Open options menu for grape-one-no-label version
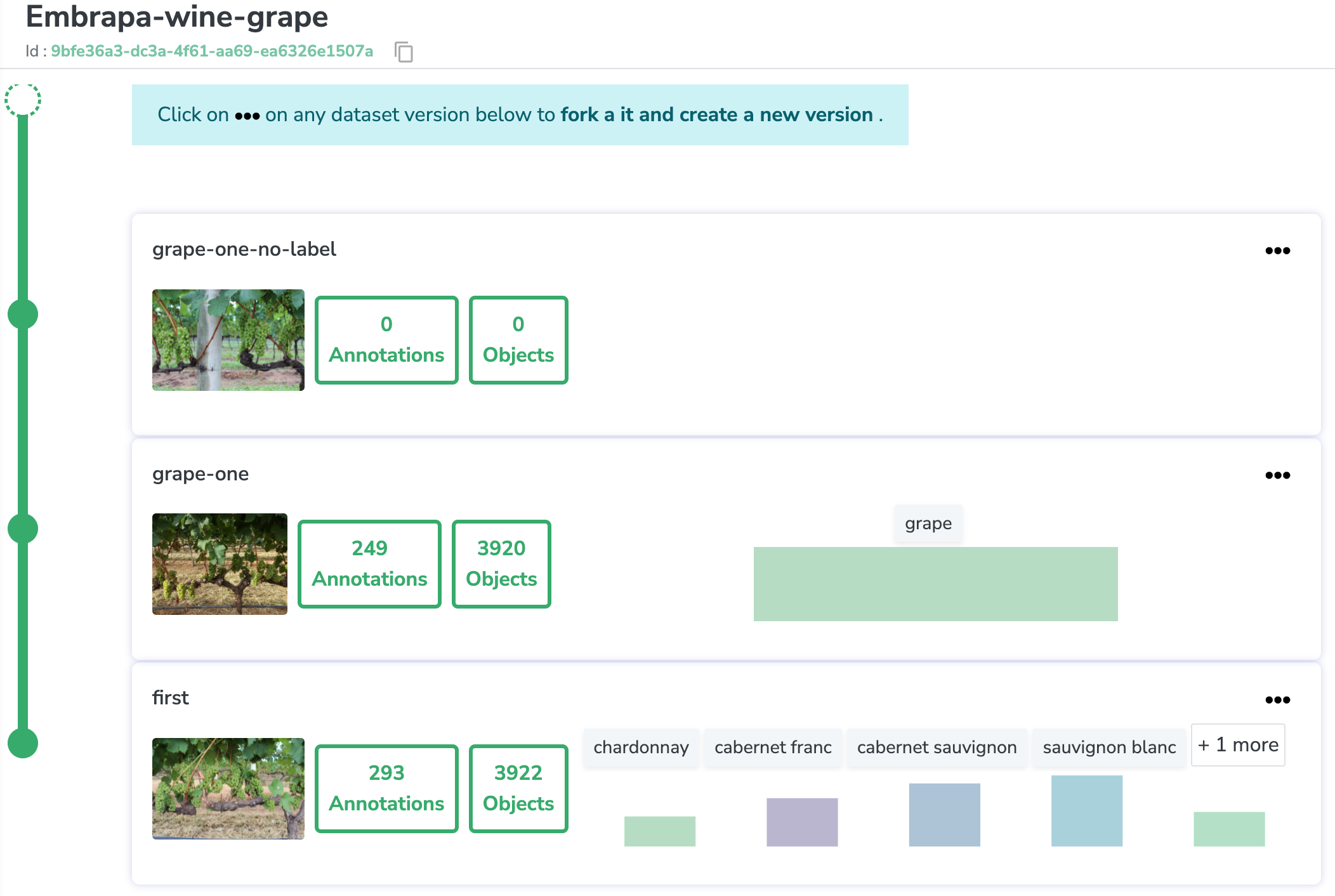 1277,251
